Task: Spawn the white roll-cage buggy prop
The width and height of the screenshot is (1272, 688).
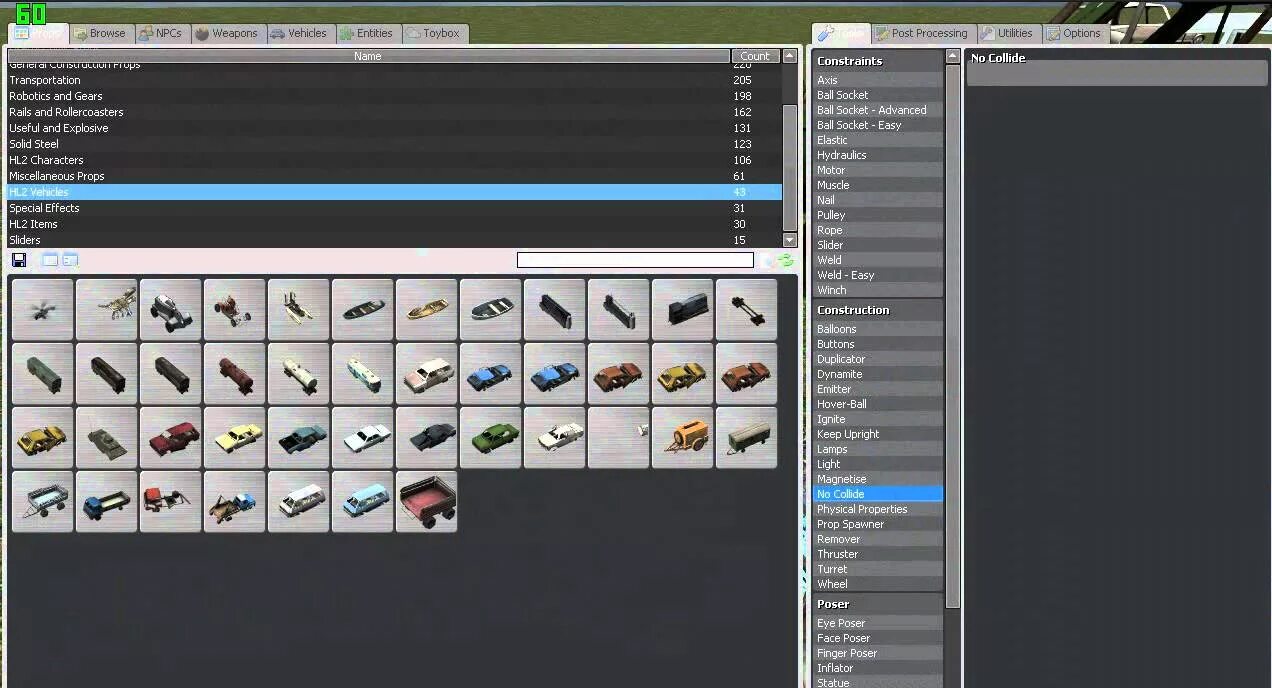Action: (x=171, y=310)
